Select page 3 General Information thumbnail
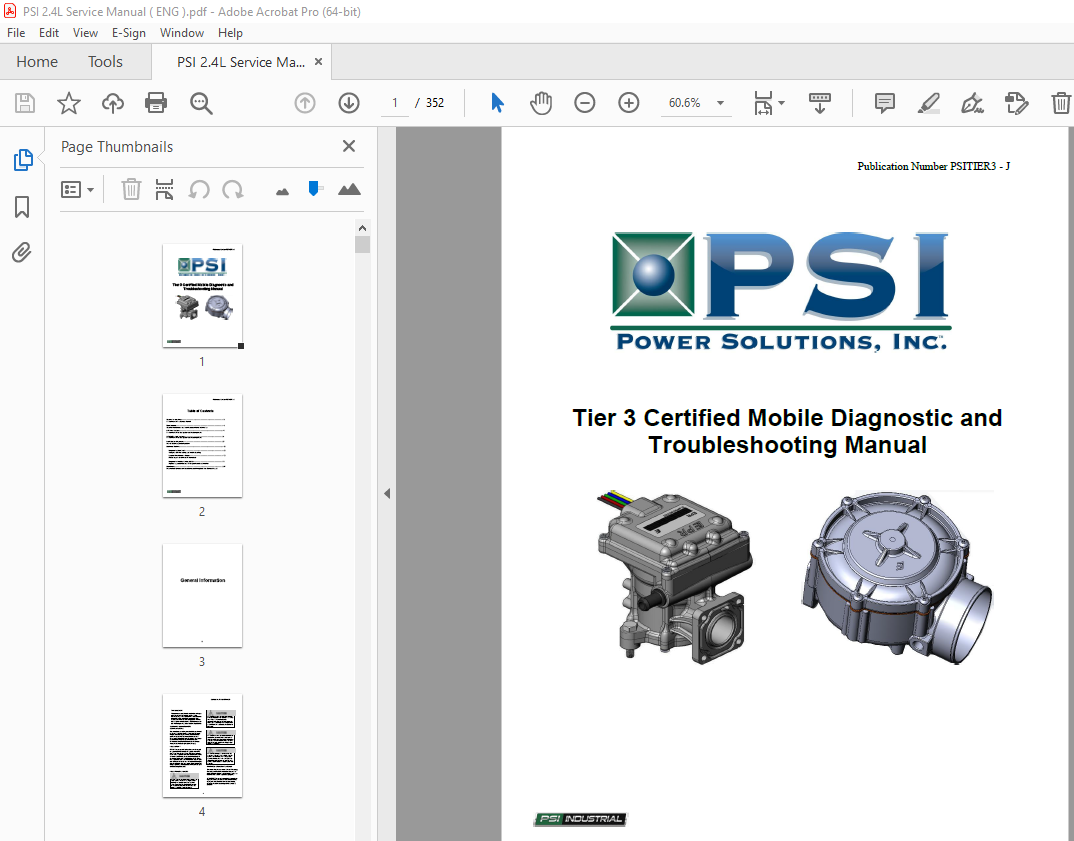 202,596
